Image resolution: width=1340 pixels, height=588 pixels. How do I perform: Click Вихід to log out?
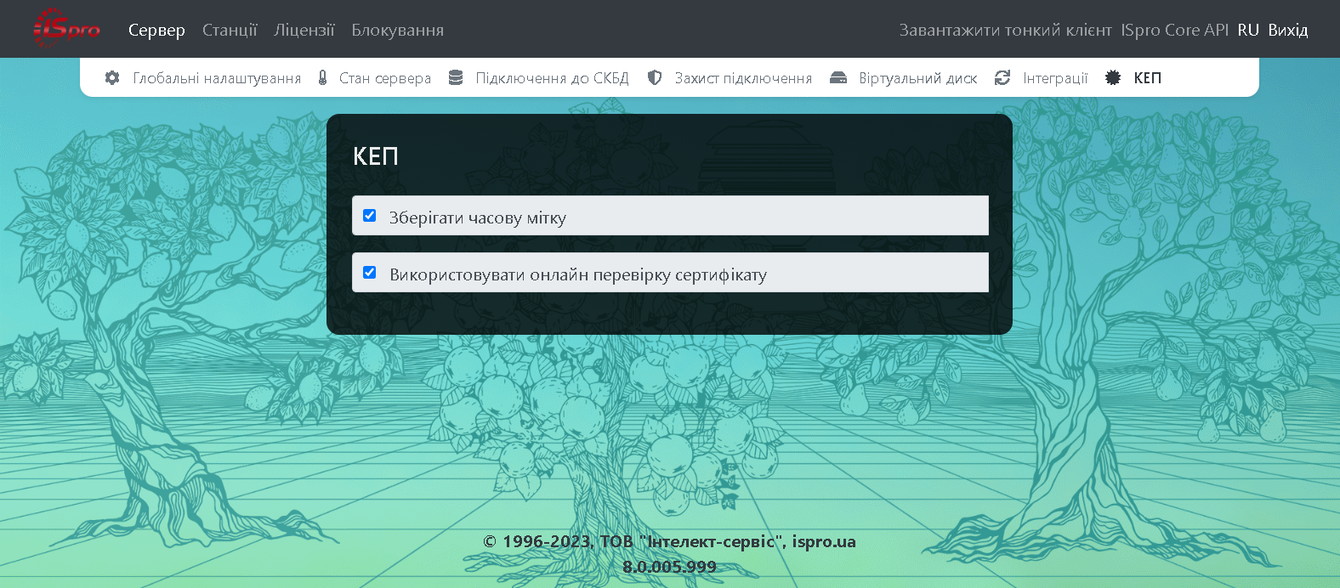pyautogui.click(x=1288, y=30)
